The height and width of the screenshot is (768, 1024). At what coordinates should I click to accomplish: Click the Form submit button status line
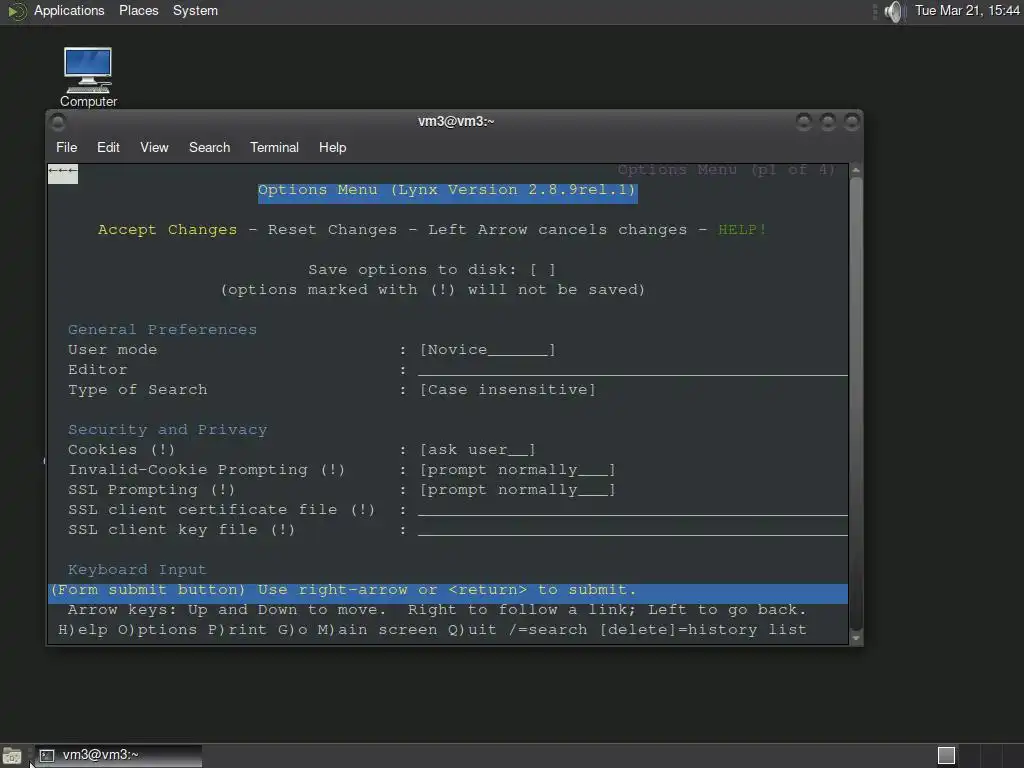pos(448,594)
